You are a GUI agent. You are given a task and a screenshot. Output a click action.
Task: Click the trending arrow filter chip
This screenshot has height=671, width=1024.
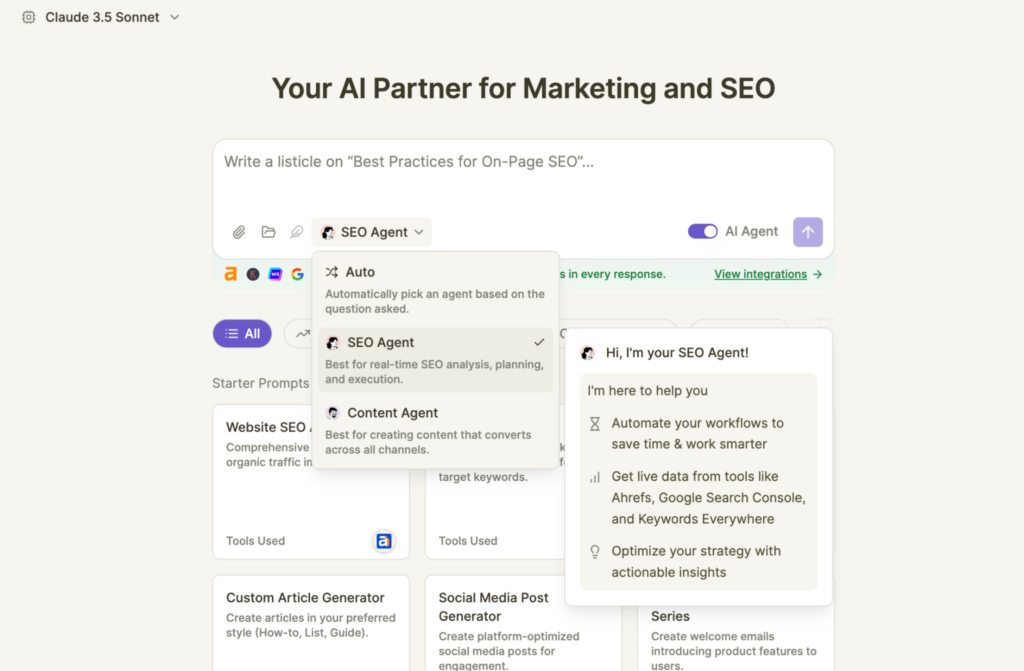click(x=302, y=334)
